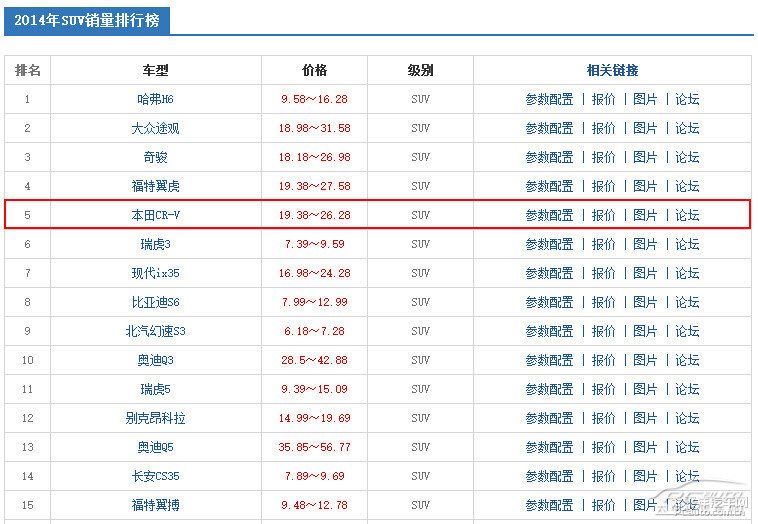Viewport: 758px width, 524px height.
Task: Click price 7.39~9.59 for 瑞虎3
Action: 314,244
